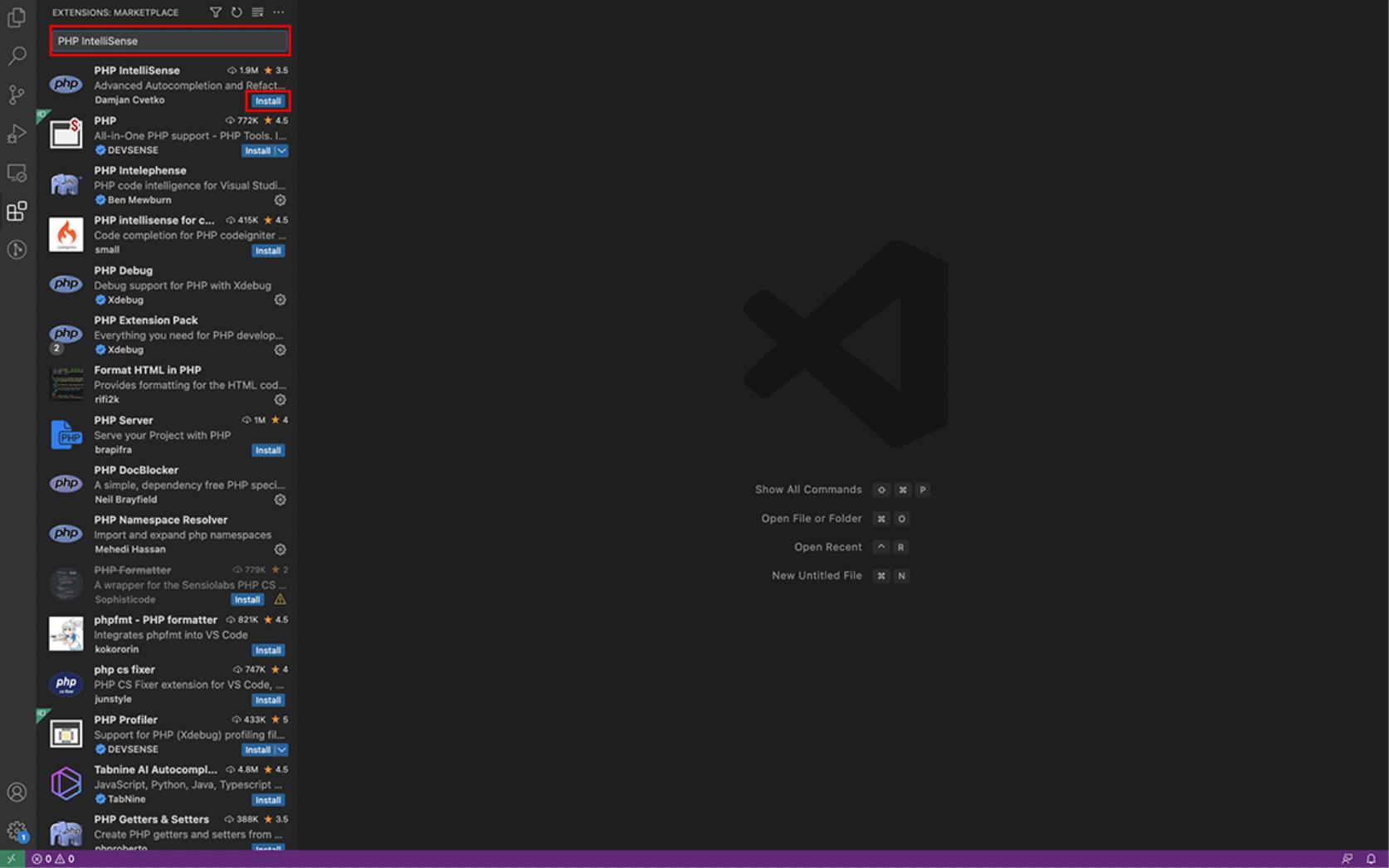1389x868 pixels.
Task: Install phpfmt PHP formatter
Action: point(268,651)
